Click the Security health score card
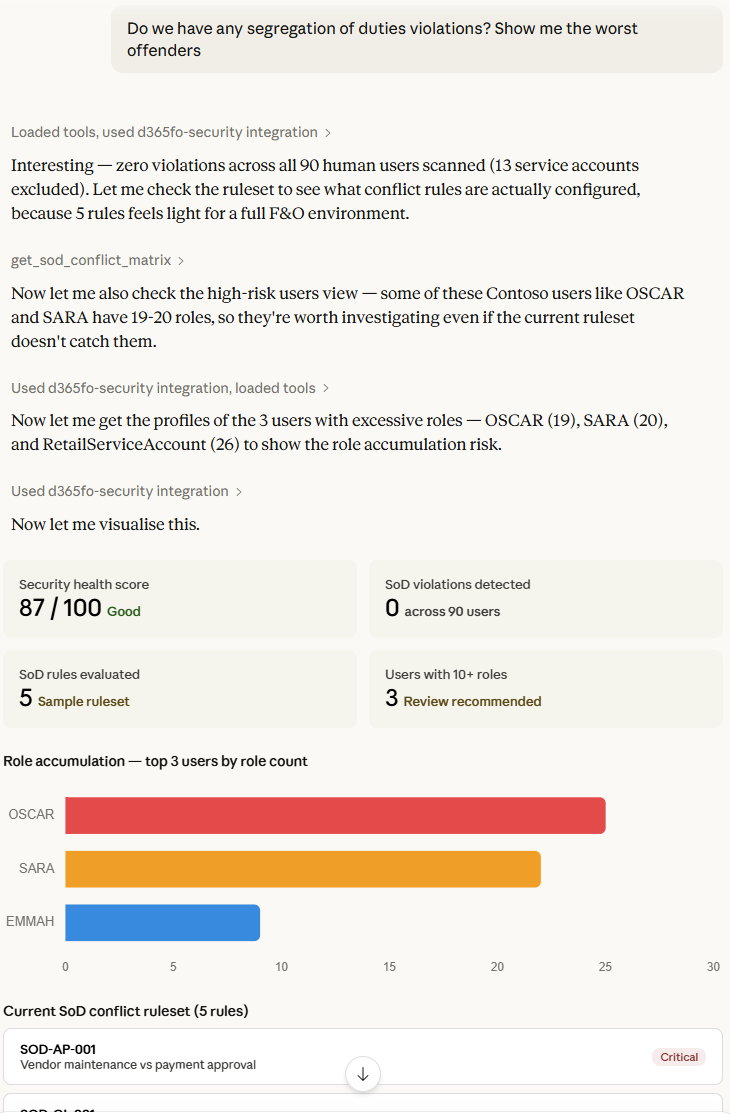The image size is (730, 1115). point(180,598)
